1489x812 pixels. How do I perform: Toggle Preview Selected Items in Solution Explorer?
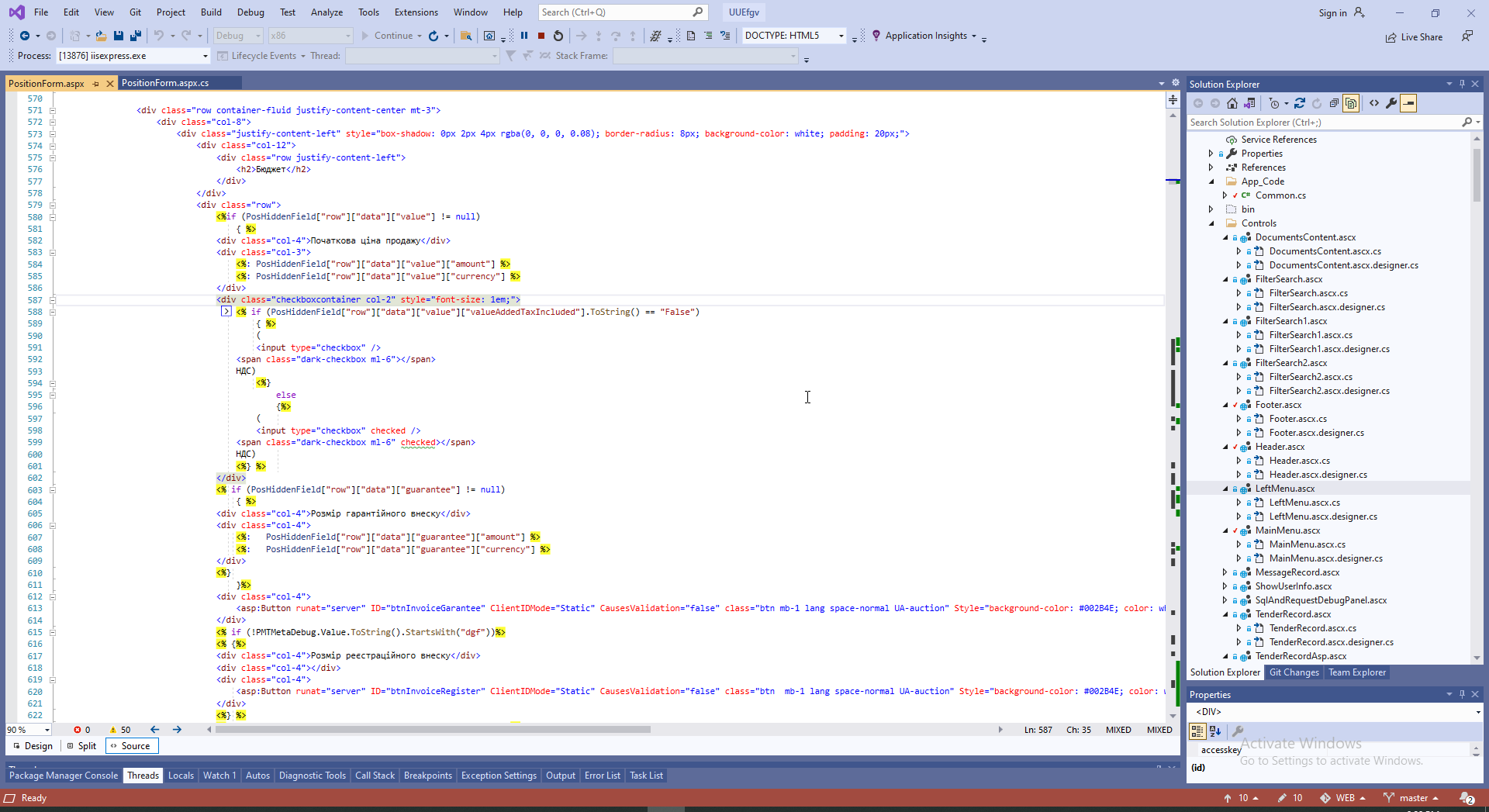pyautogui.click(x=1408, y=103)
